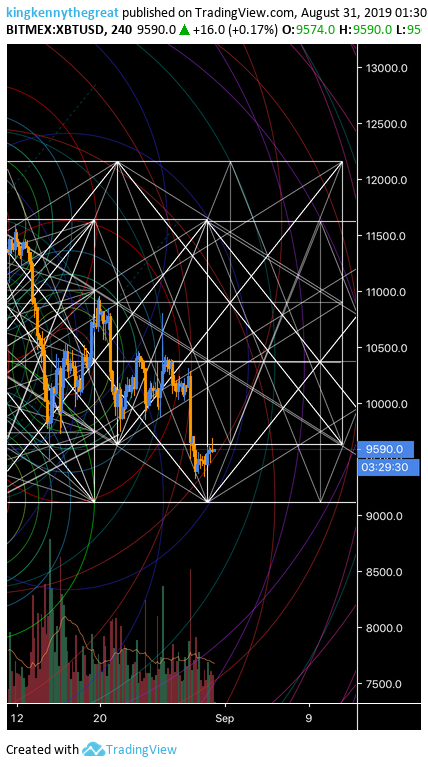
Task: Click the 12500.0 price axis label
Action: click(x=386, y=124)
